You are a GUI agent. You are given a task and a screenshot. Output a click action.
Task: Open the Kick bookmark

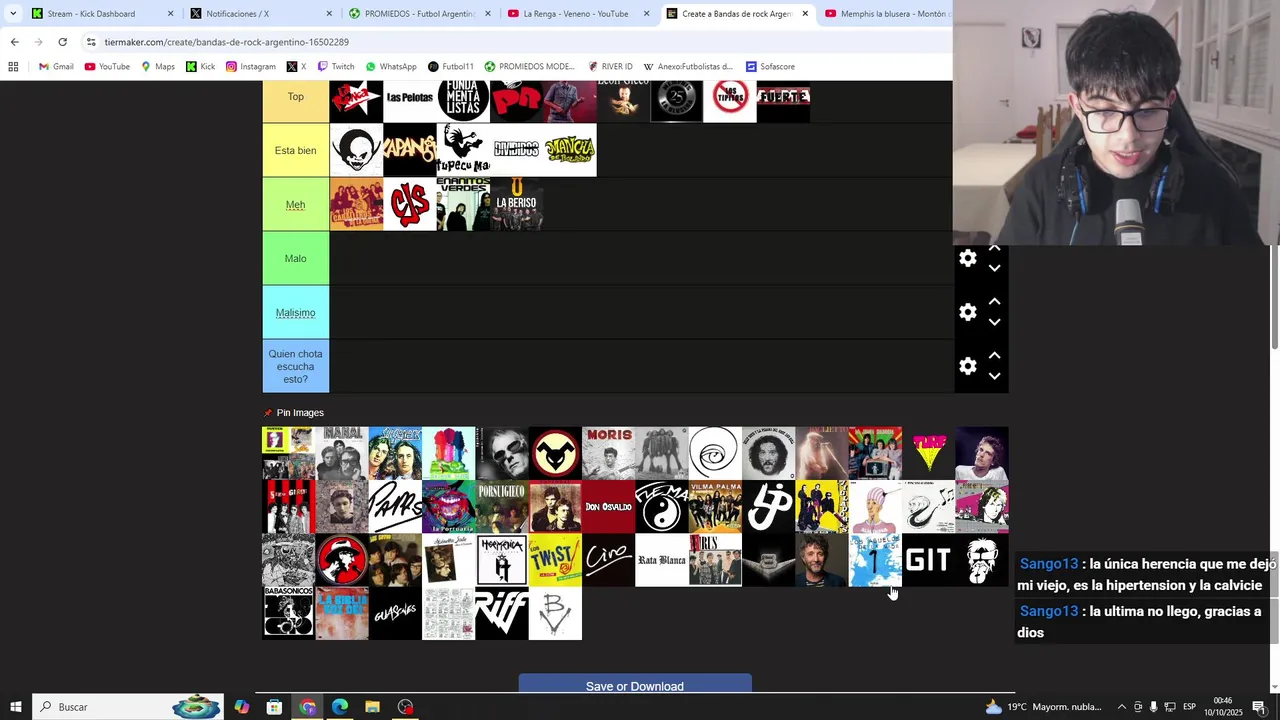pyautogui.click(x=201, y=67)
